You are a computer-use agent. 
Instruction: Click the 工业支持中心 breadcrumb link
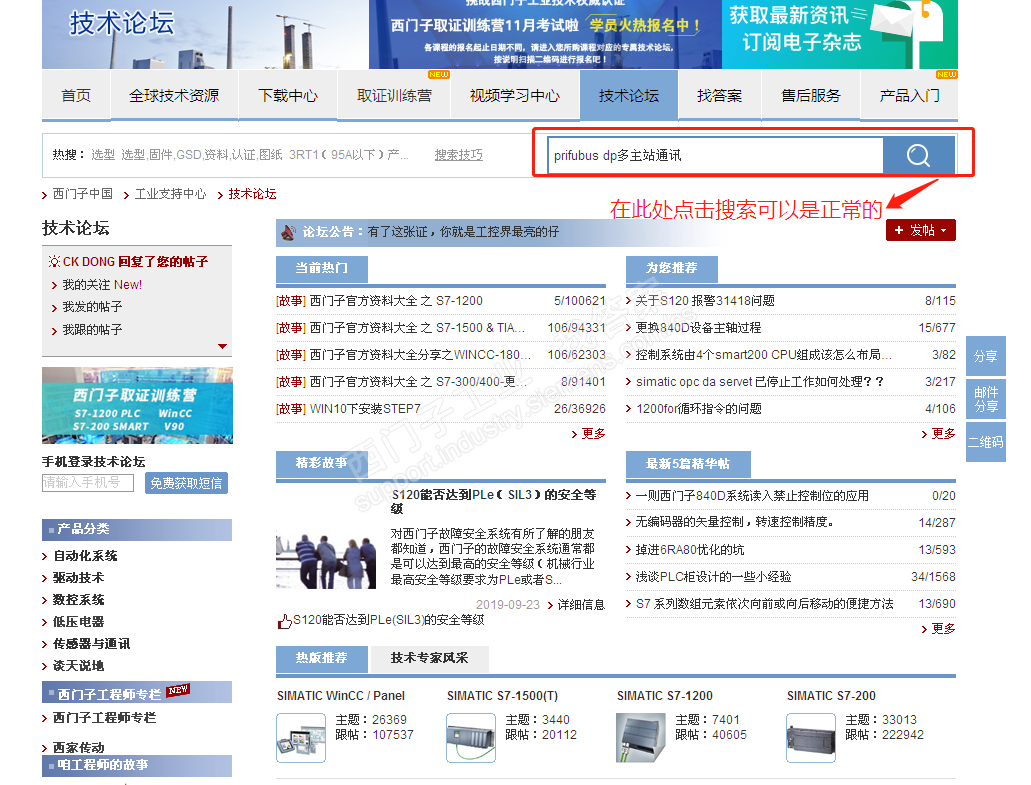coord(170,194)
